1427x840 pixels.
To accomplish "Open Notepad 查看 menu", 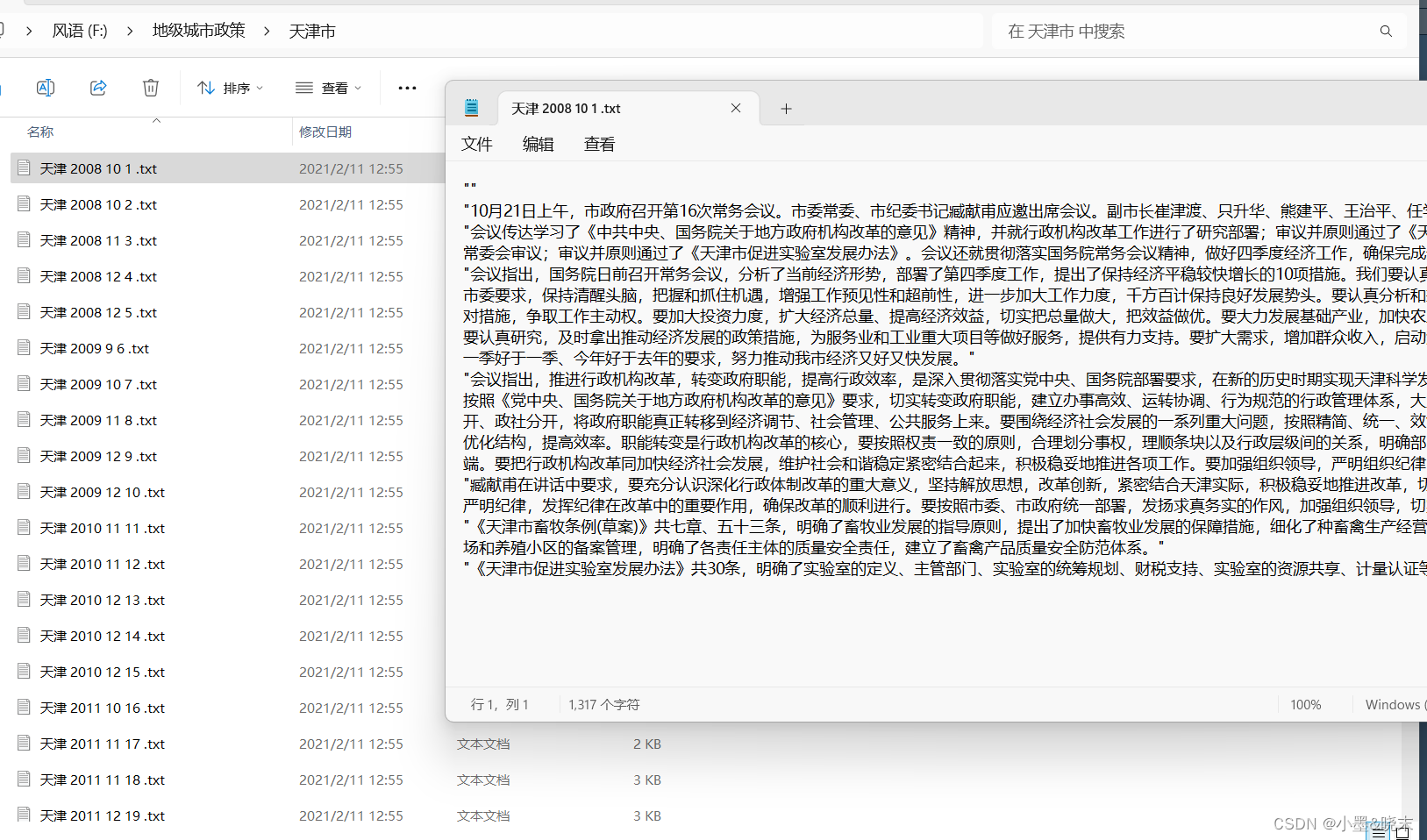I will pyautogui.click(x=600, y=144).
